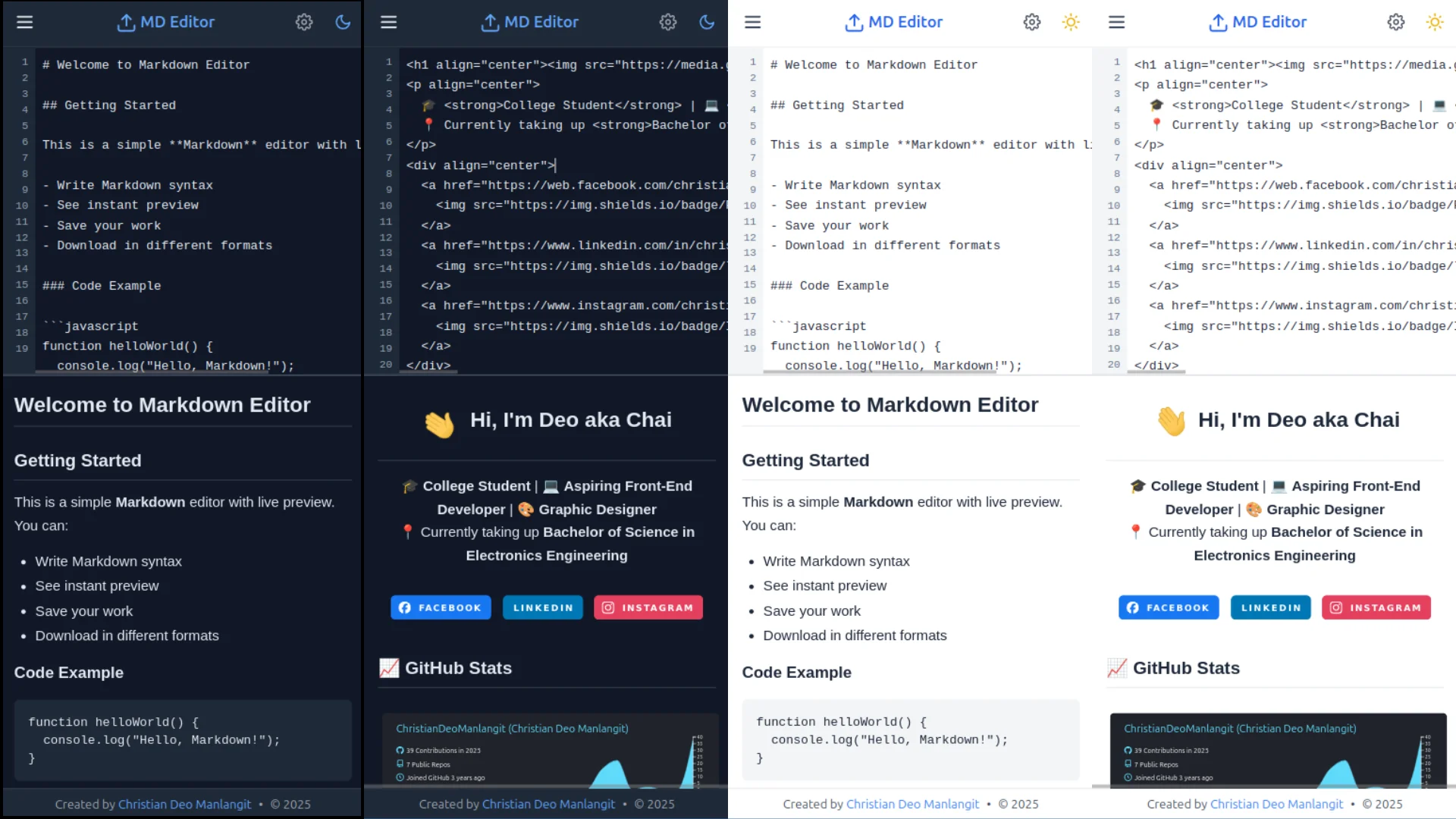Click GitHub stats card in light profile preview

click(x=1279, y=751)
